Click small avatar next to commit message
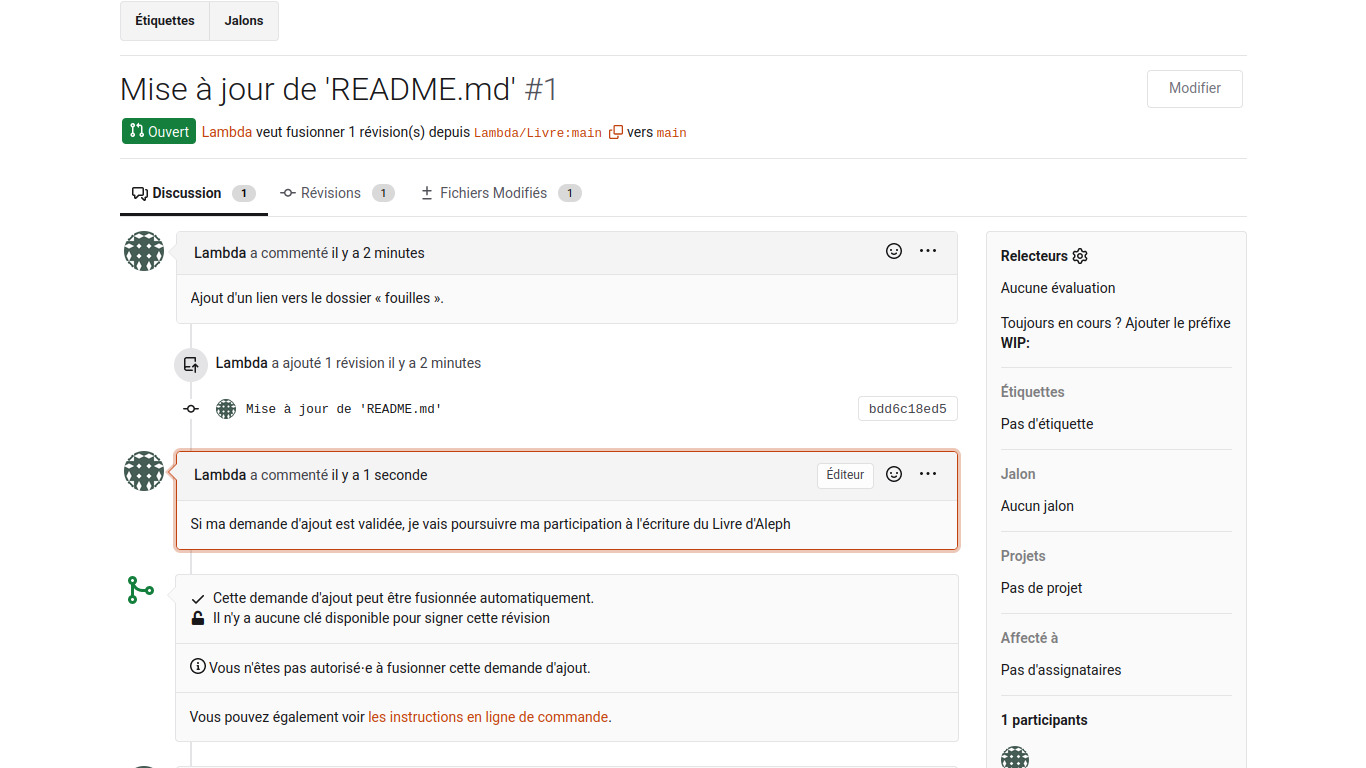This screenshot has width=1366, height=768. click(x=226, y=409)
